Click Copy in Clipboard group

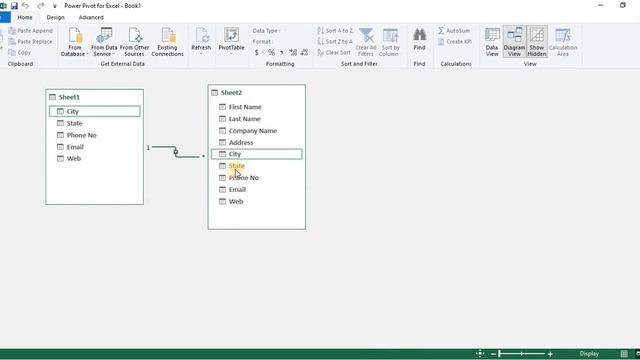20,52
